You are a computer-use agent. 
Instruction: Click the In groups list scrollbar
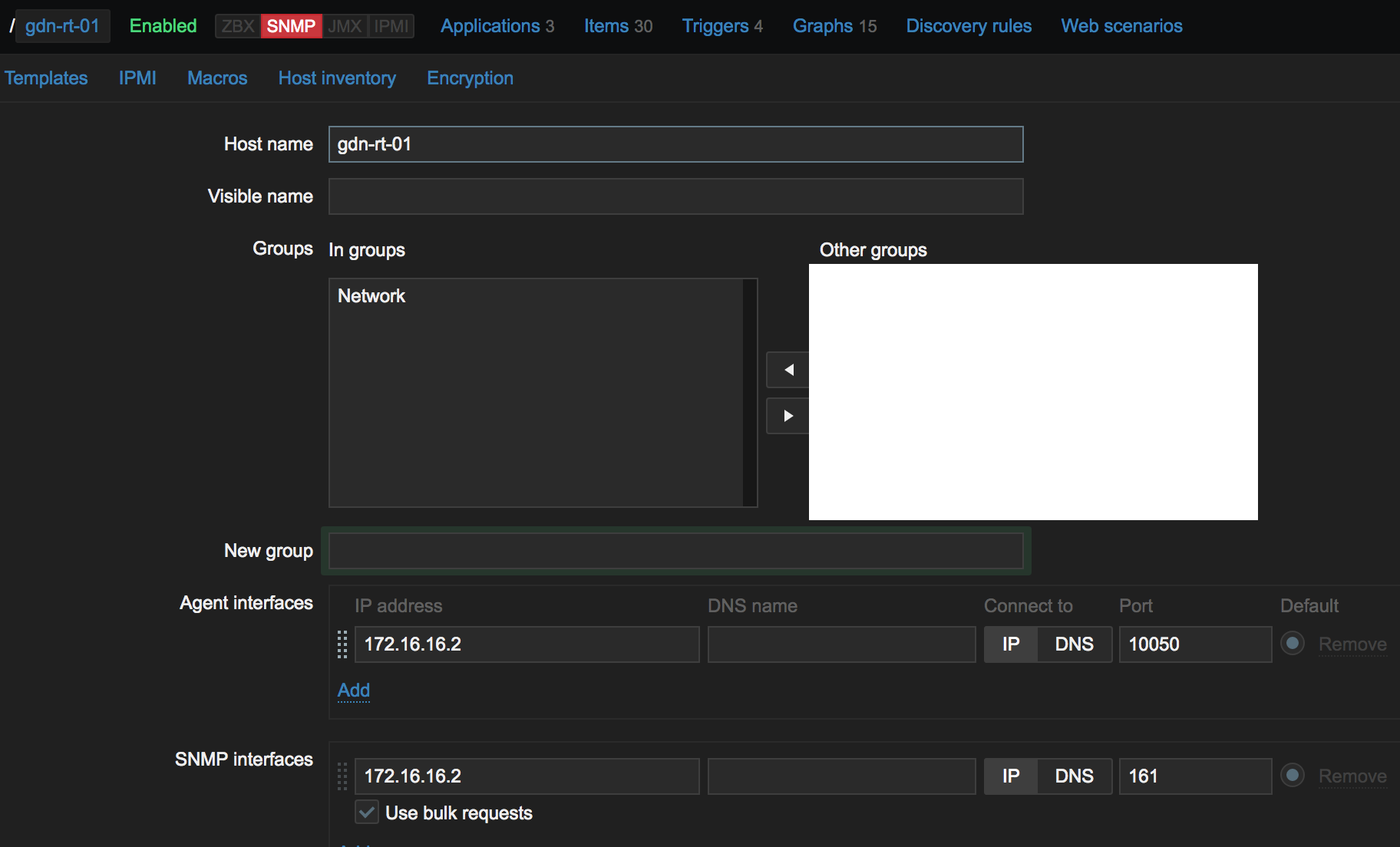click(x=750, y=393)
